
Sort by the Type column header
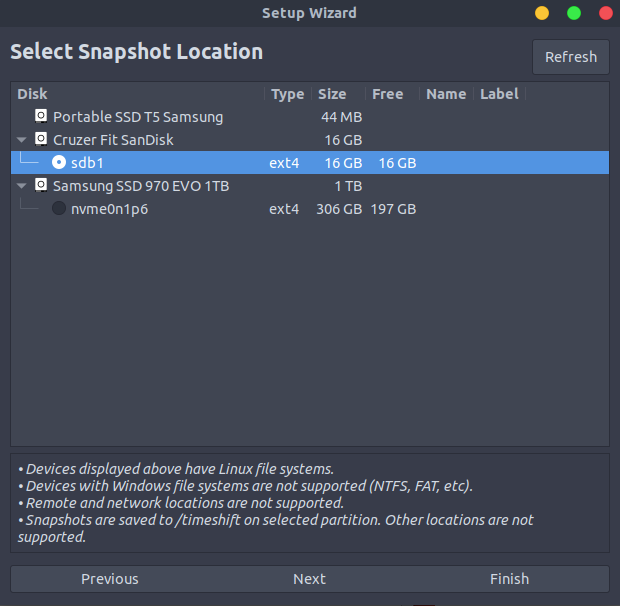(288, 94)
